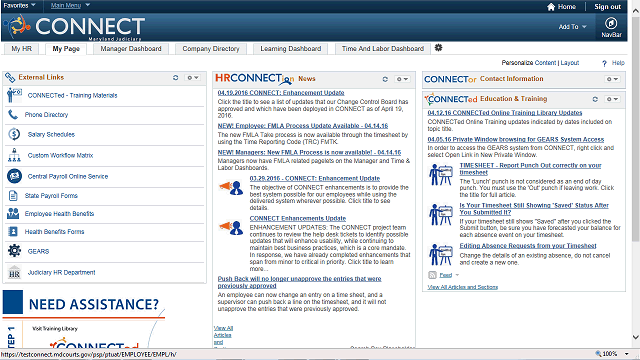Open Judiciary HR Department link text
The width and height of the screenshot is (640, 360).
tap(61, 272)
